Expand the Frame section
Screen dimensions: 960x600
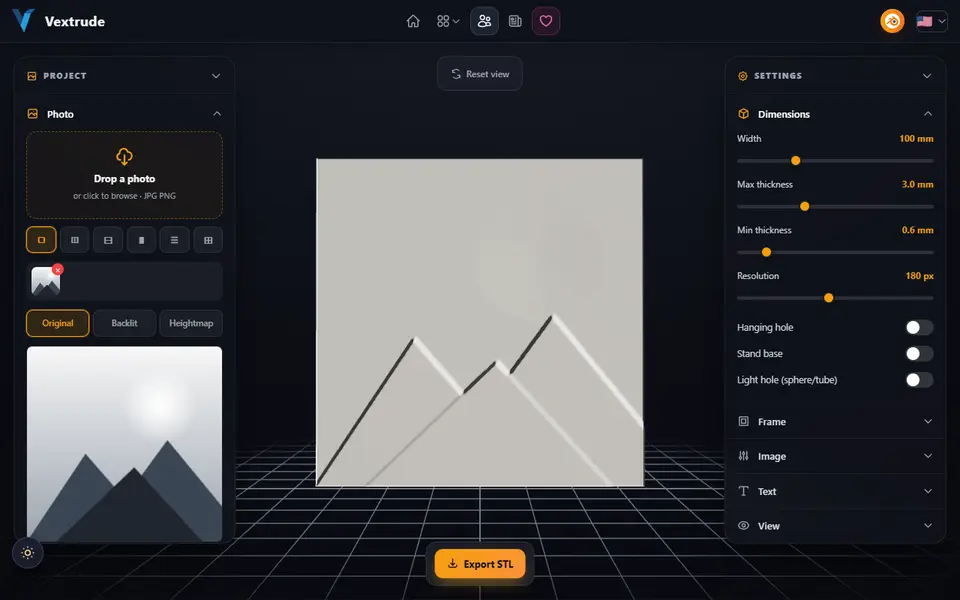point(835,422)
